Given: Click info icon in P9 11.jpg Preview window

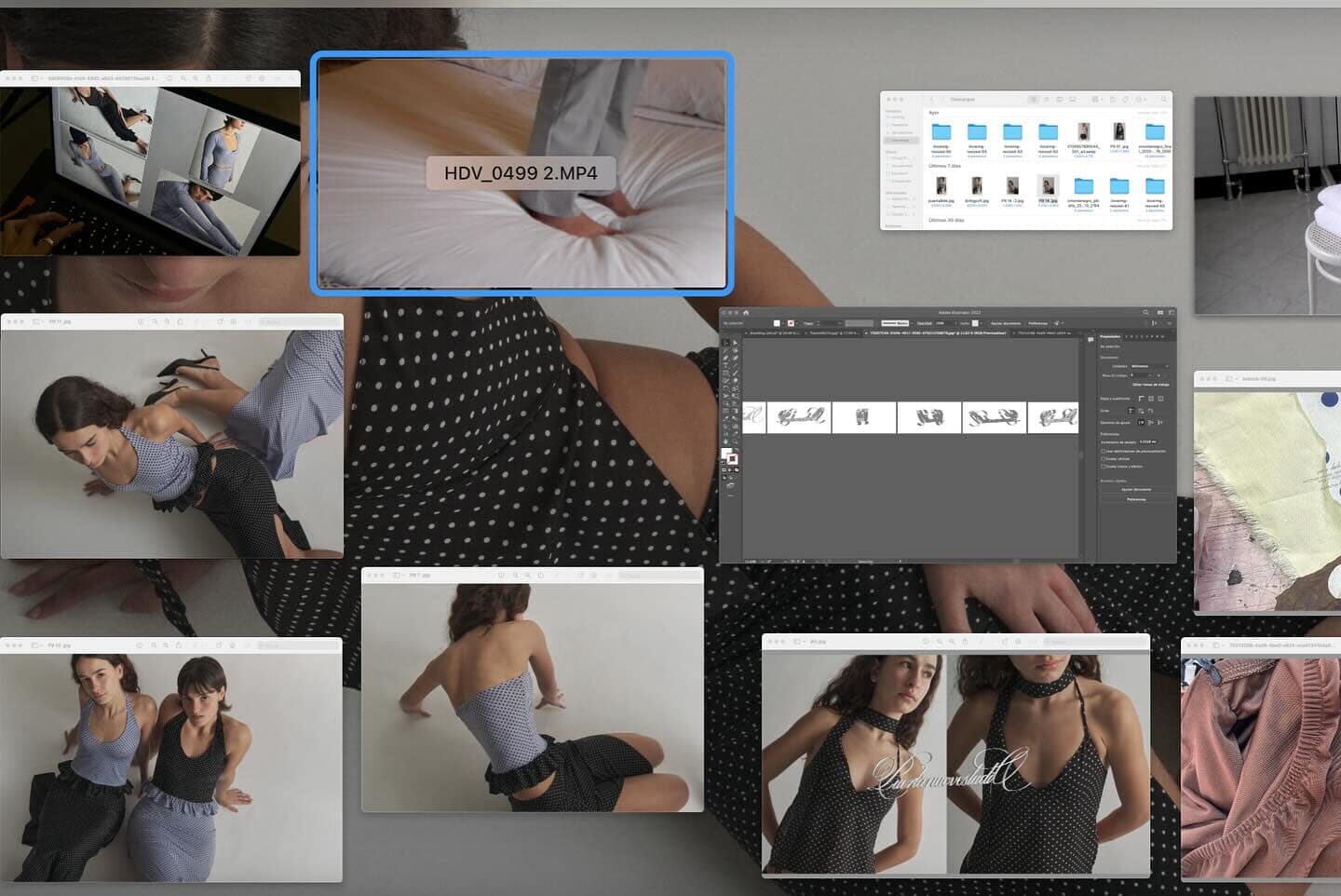Looking at the screenshot, I should [x=141, y=321].
